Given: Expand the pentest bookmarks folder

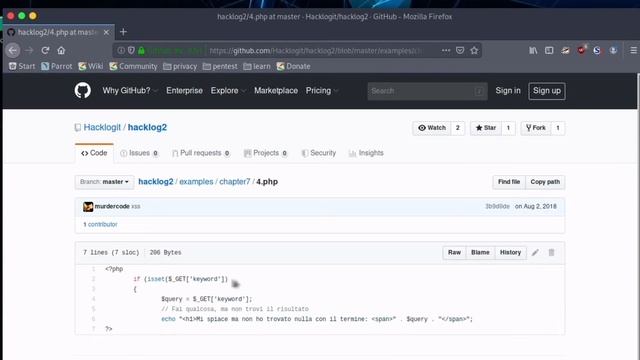Looking at the screenshot, I should [x=220, y=66].
